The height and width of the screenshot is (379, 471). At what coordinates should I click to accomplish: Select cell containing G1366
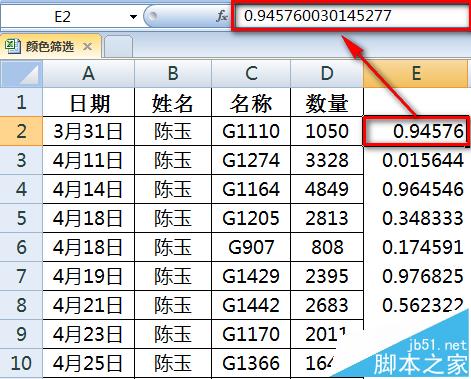(x=251, y=363)
